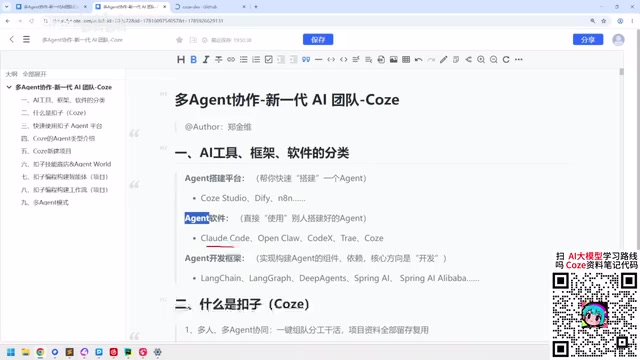This screenshot has width=640, height=360.
Task: Click the @Author: 郑金维 line
Action: (218, 127)
